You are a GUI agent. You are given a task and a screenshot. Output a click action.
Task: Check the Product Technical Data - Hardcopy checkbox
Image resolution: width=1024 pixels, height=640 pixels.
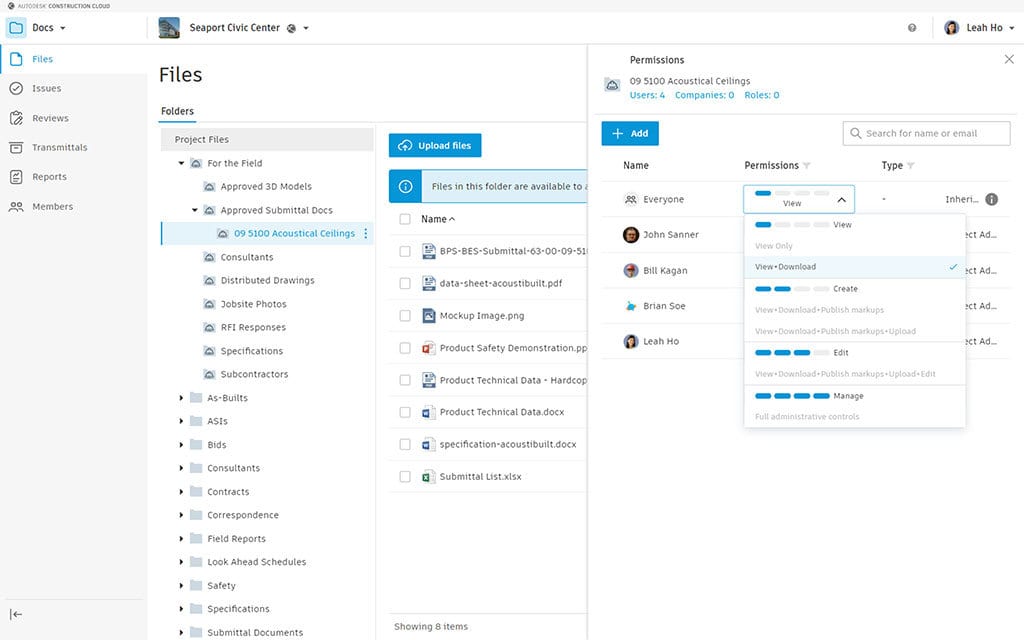tap(405, 380)
